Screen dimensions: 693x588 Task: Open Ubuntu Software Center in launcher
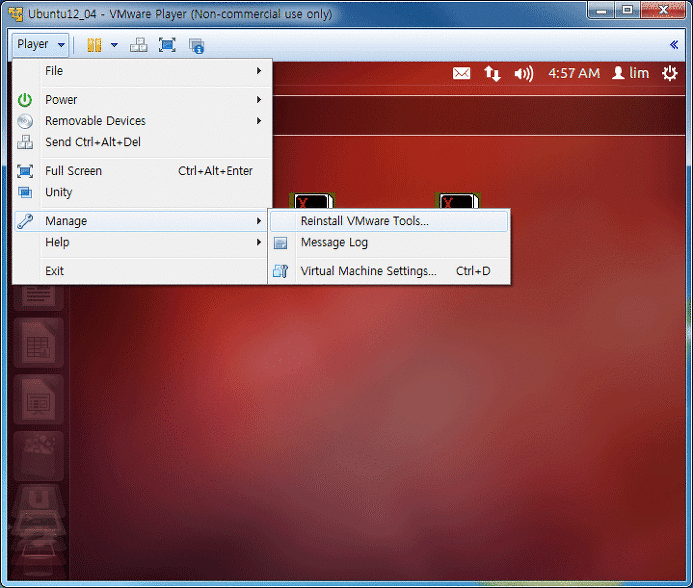(38, 456)
